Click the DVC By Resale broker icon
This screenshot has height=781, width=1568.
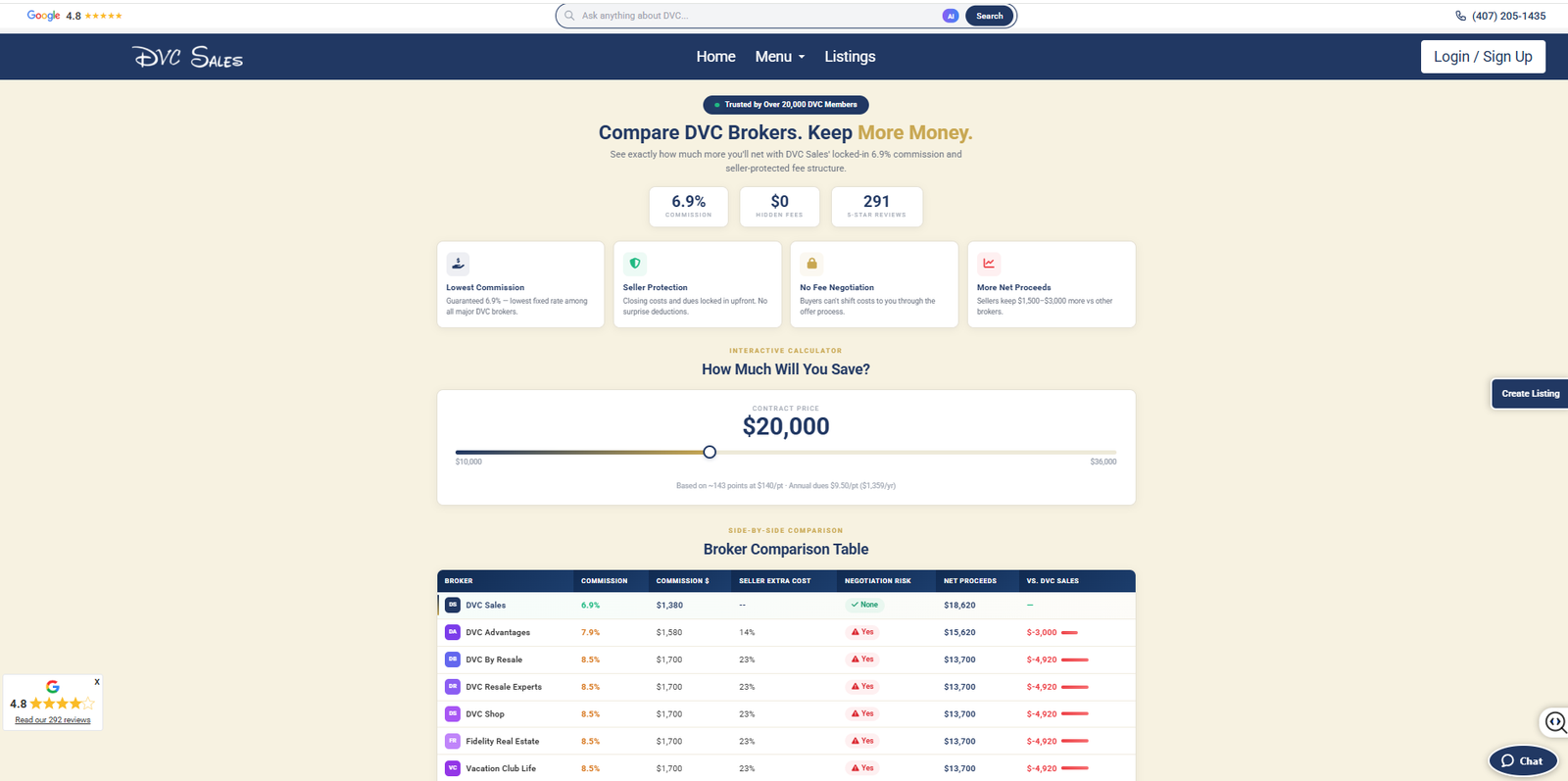pyautogui.click(x=453, y=659)
